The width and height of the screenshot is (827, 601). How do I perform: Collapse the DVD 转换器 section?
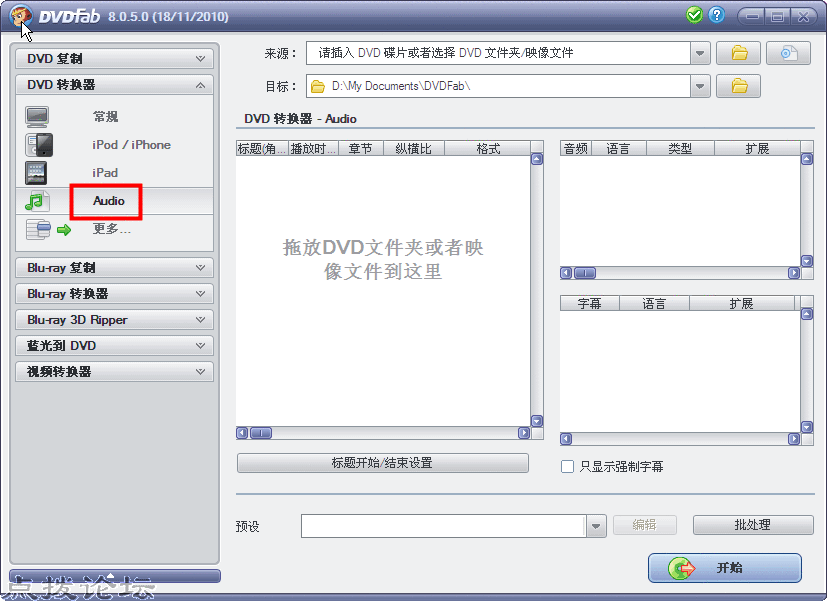(114, 85)
